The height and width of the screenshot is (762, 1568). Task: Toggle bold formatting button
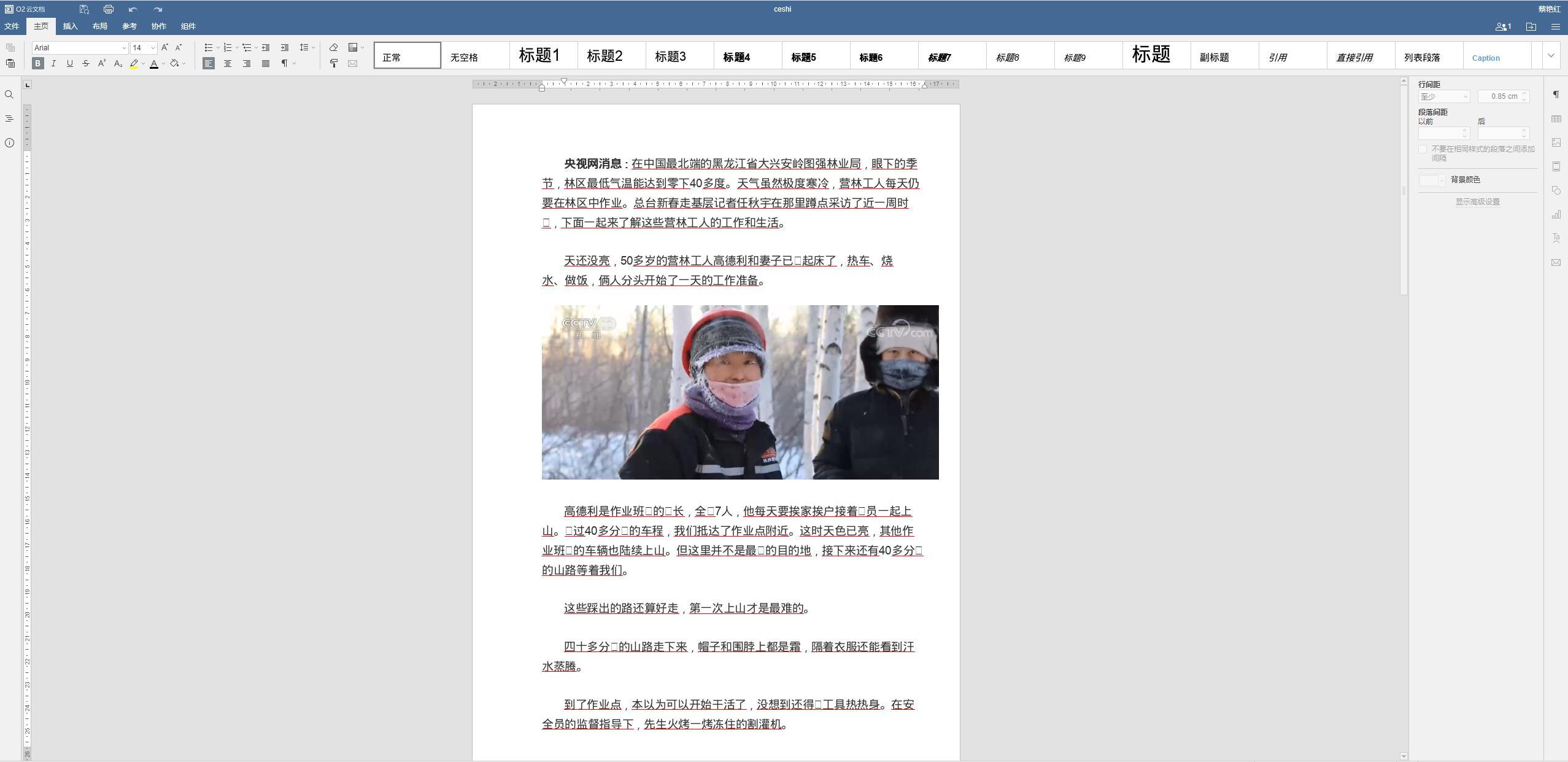[x=38, y=63]
